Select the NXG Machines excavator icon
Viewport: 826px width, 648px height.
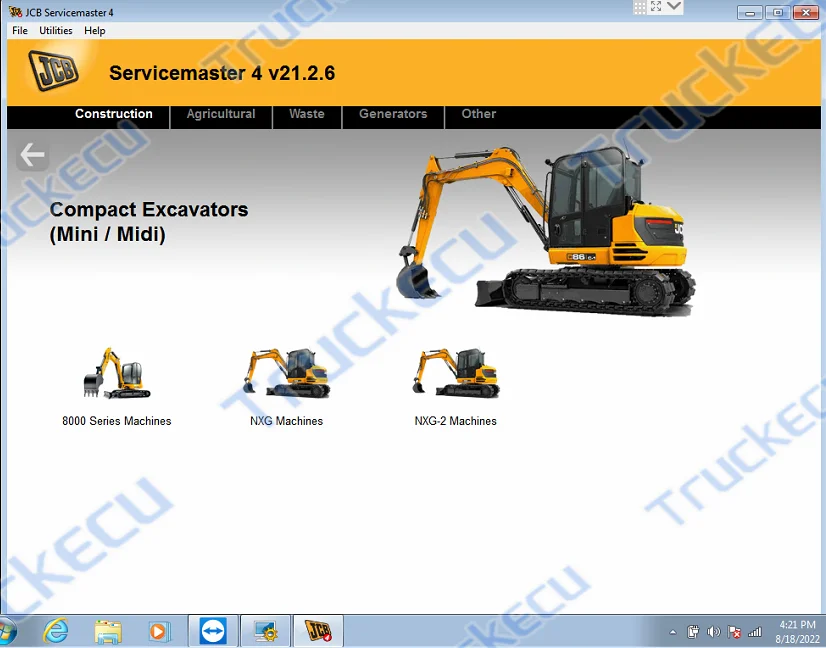[286, 372]
